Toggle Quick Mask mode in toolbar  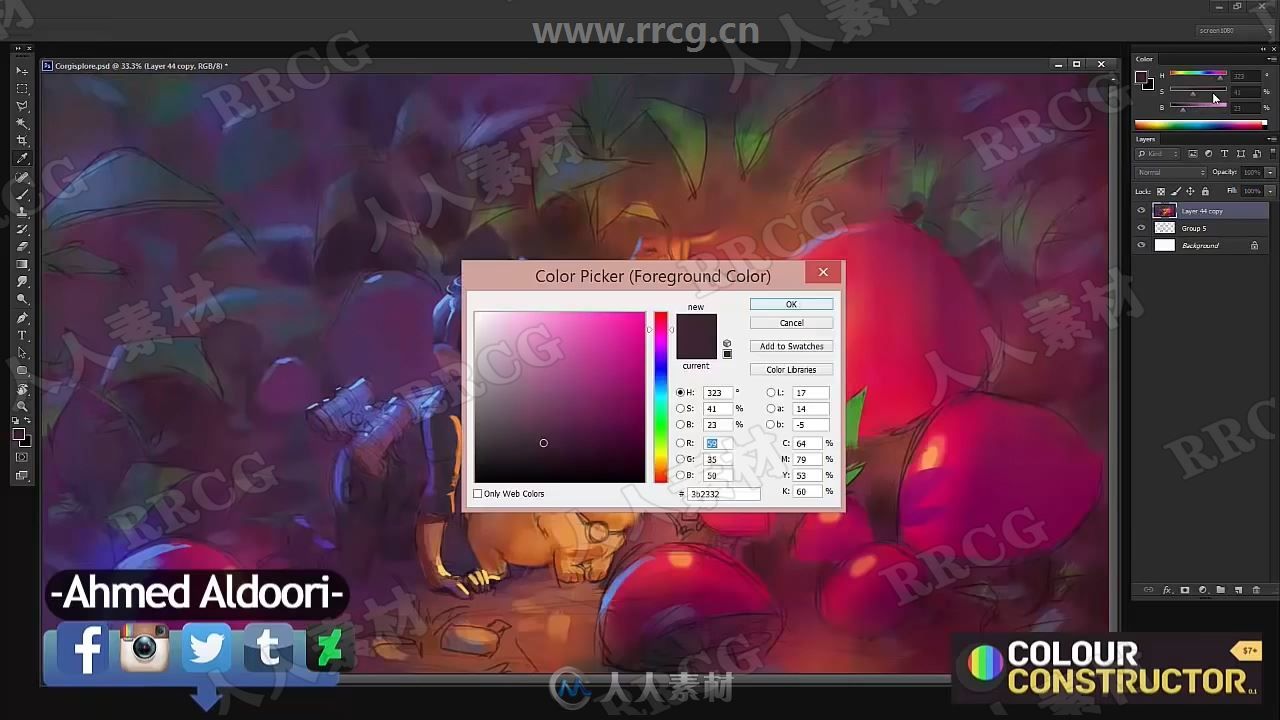[x=22, y=457]
